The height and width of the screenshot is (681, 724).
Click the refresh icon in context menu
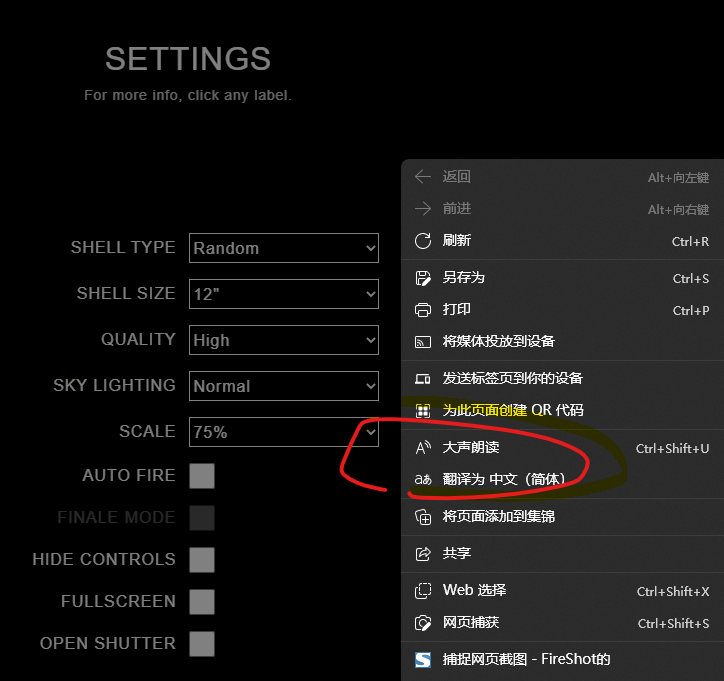coord(422,241)
